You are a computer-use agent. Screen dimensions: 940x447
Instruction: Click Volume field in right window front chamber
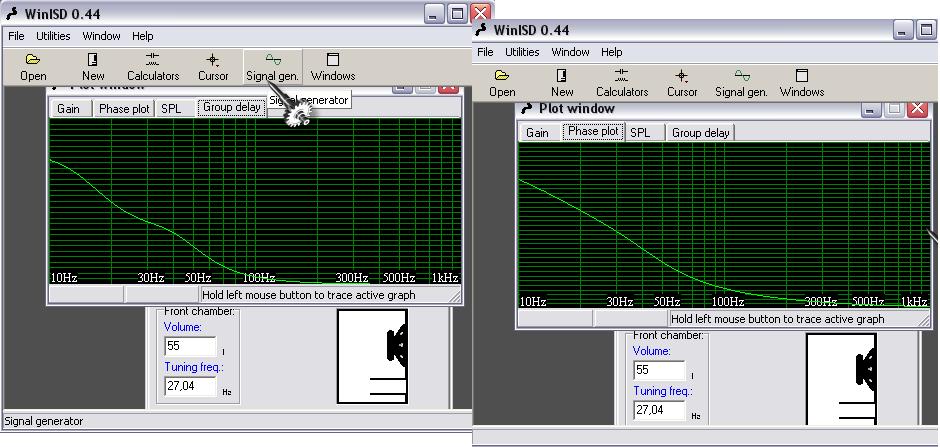point(659,370)
